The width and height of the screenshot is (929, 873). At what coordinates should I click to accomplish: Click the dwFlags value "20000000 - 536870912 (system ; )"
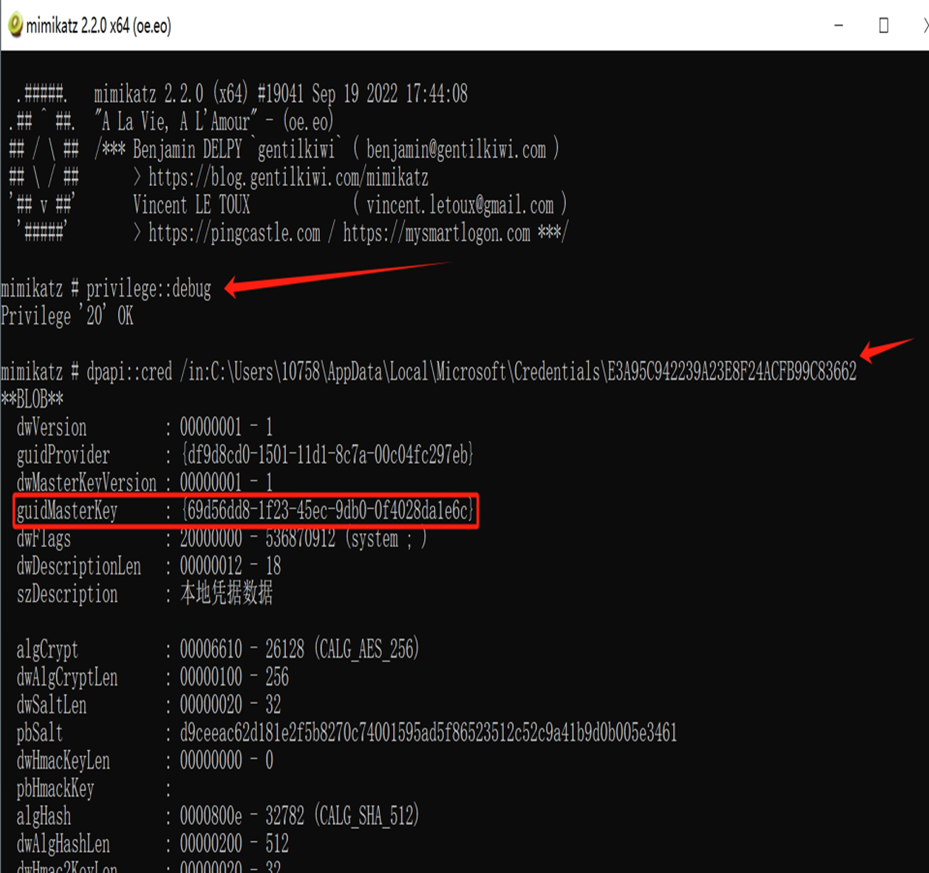point(303,538)
